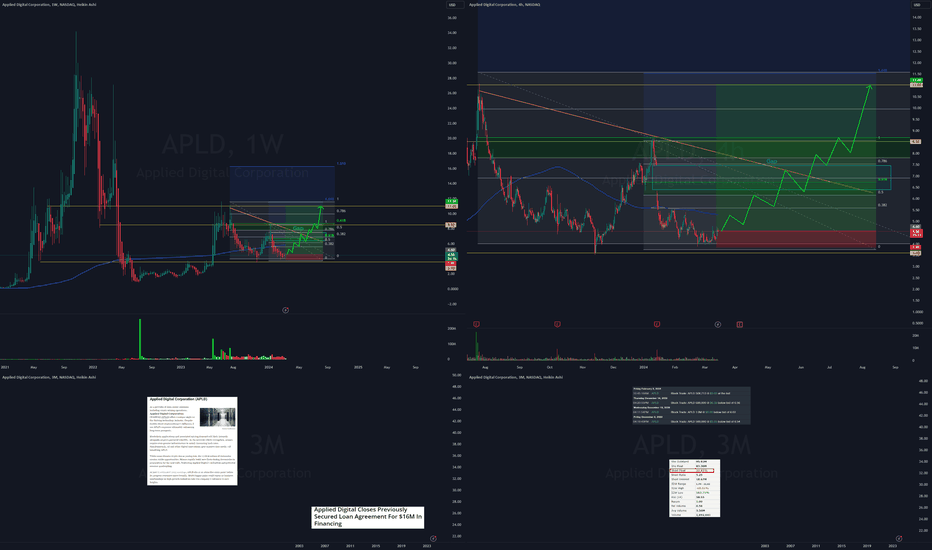Click the lightning icon on the weekly chart
This screenshot has height=550, width=932.
pyautogui.click(x=285, y=310)
